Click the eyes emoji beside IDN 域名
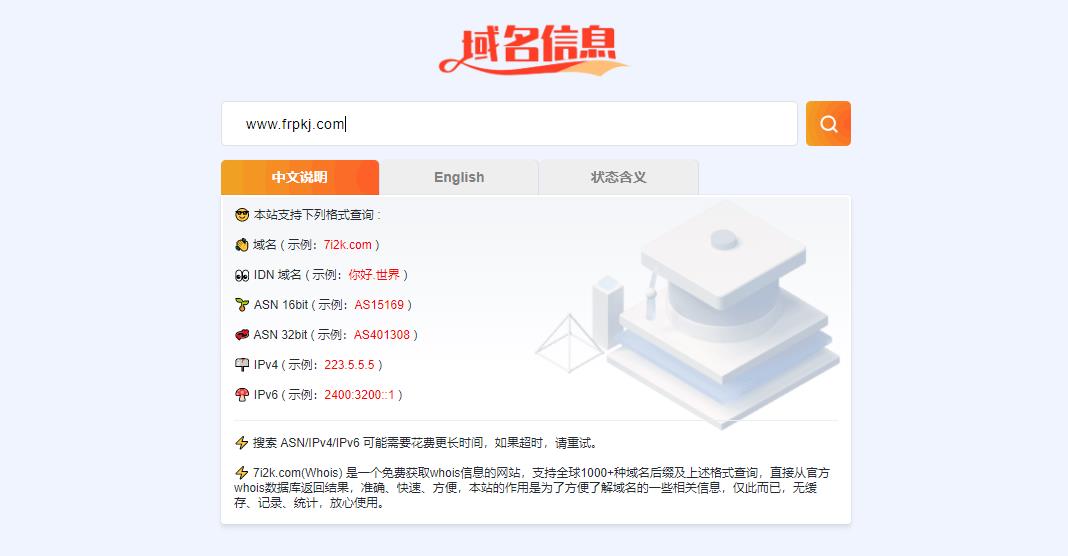Screen dimensions: 1068x556 click(242, 275)
